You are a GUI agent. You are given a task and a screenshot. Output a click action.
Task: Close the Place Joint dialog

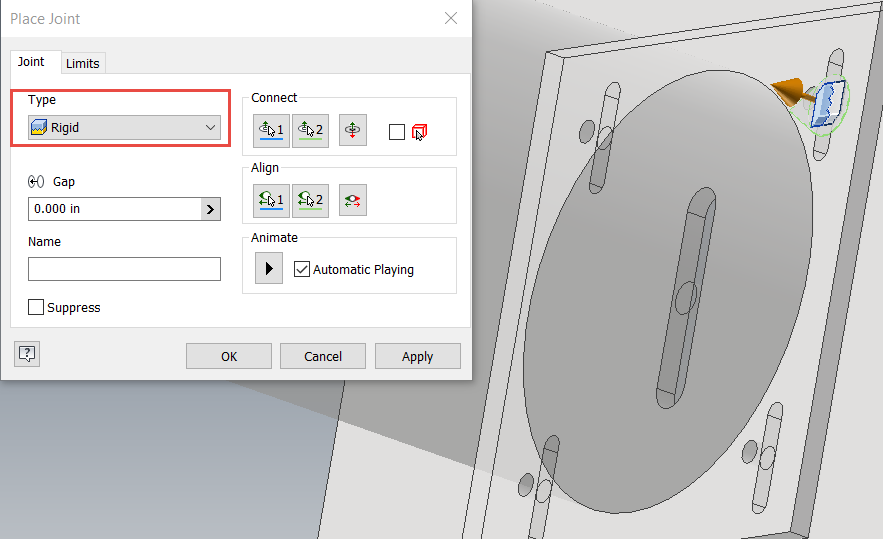click(x=451, y=18)
